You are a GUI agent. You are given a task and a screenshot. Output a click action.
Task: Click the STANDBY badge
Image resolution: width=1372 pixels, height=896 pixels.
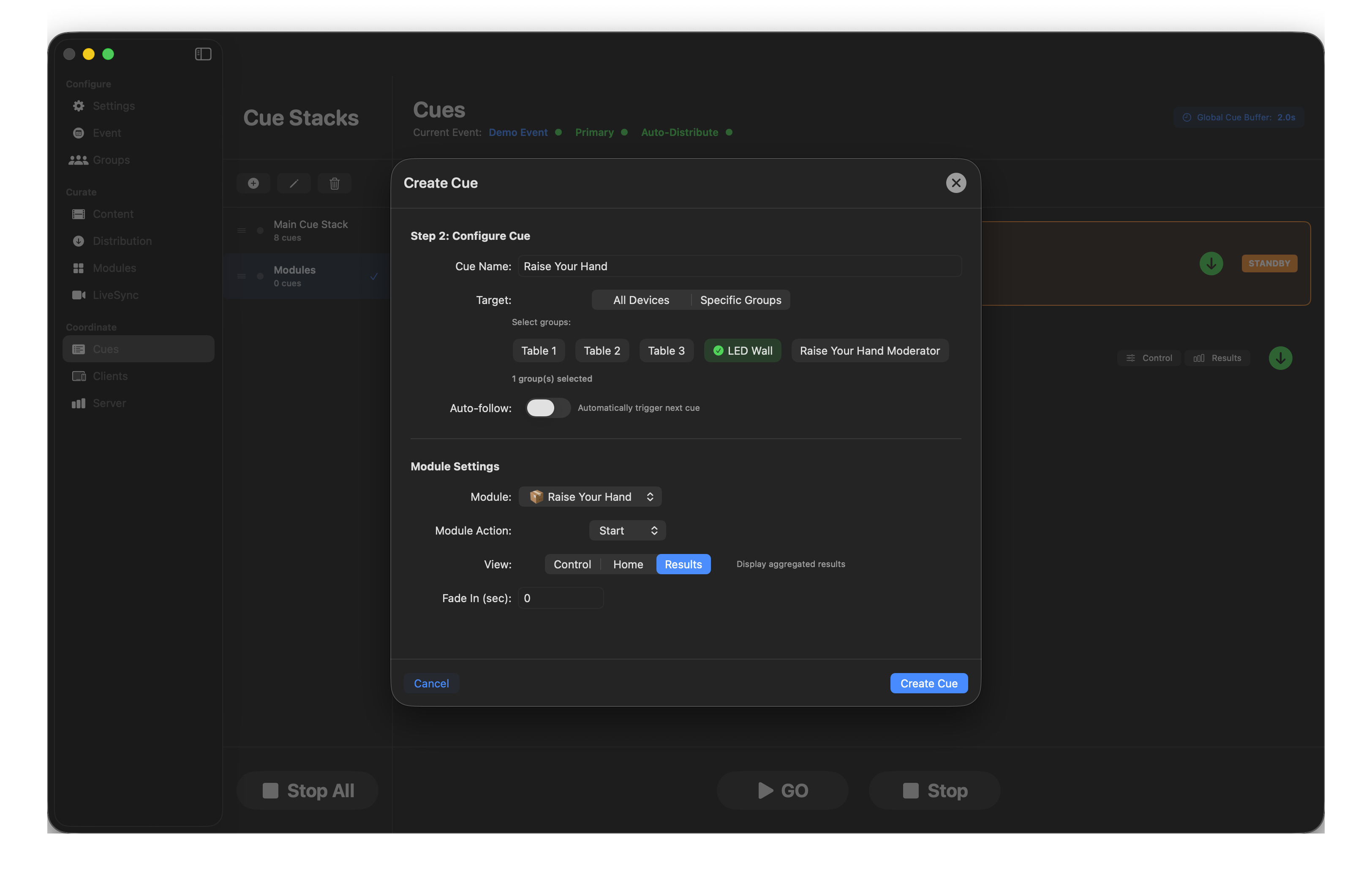point(1269,263)
